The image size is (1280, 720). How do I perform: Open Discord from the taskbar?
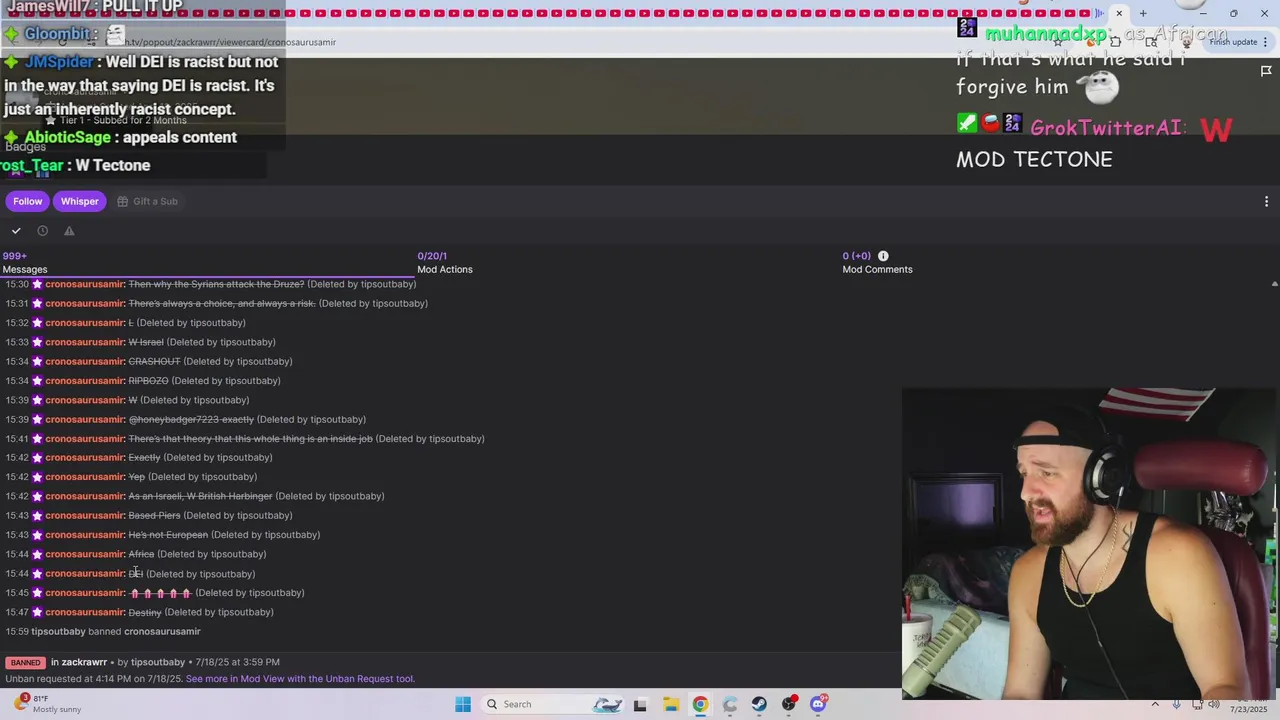pyautogui.click(x=818, y=704)
